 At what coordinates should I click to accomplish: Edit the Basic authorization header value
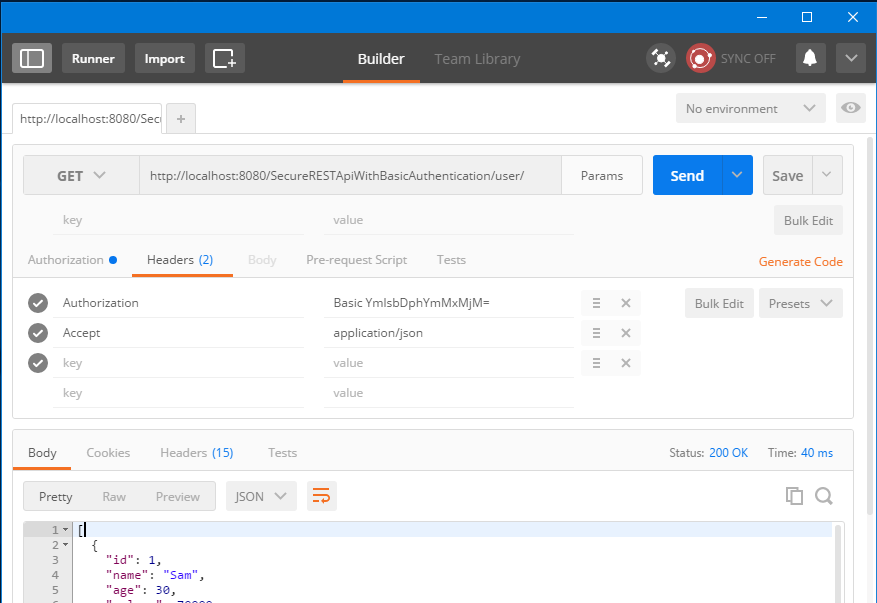point(449,303)
